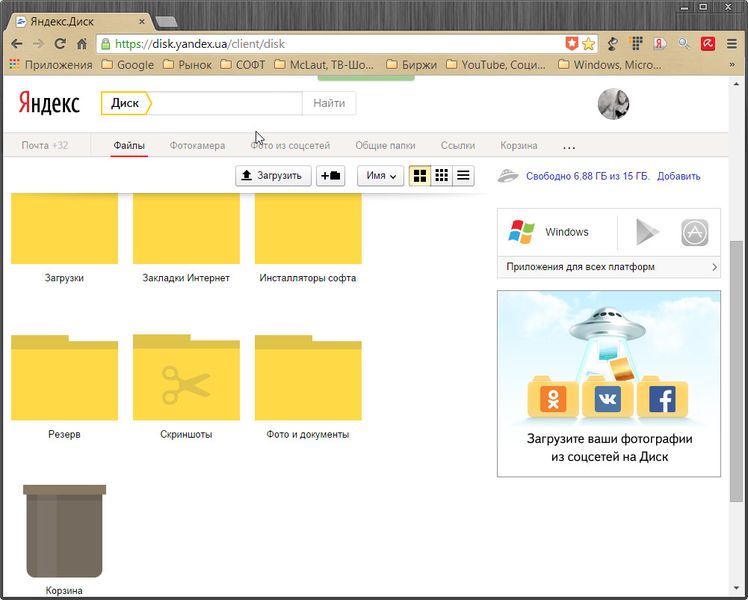748x600 pixels.
Task: Open the Фото из соцсетей tab
Action: (290, 145)
